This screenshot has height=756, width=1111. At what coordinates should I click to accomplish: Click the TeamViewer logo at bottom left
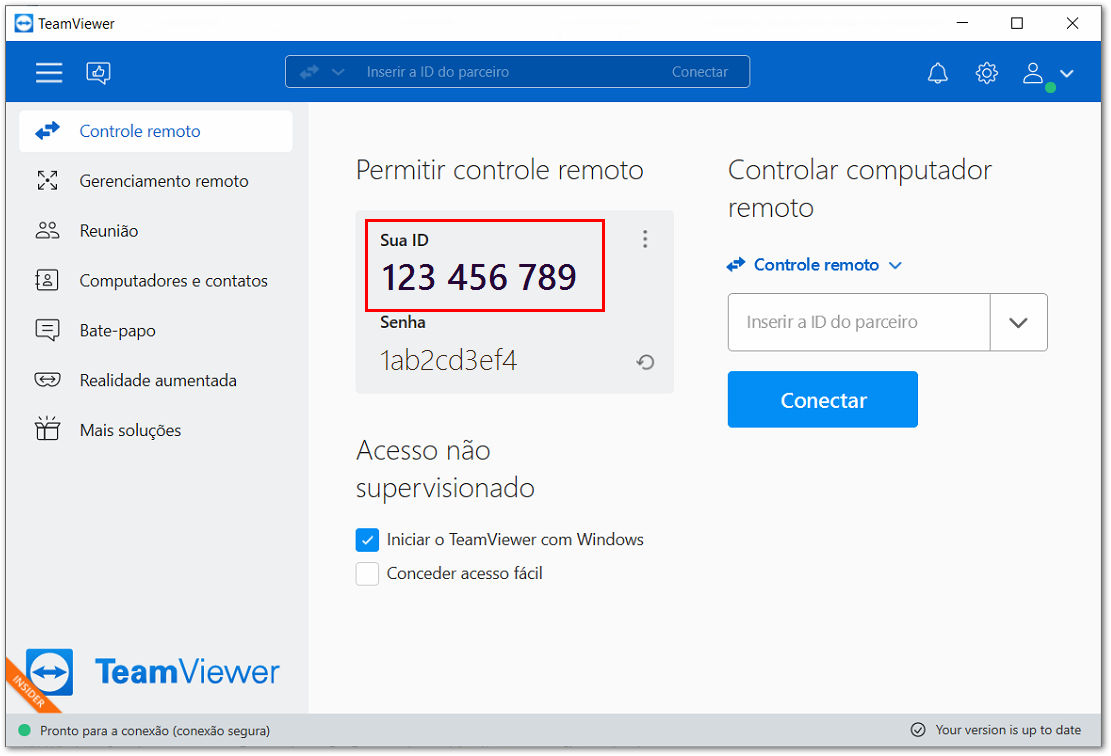[x=152, y=672]
